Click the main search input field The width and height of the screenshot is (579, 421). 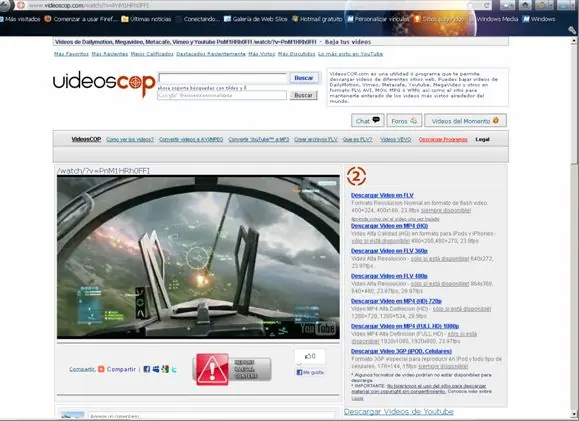coord(223,78)
